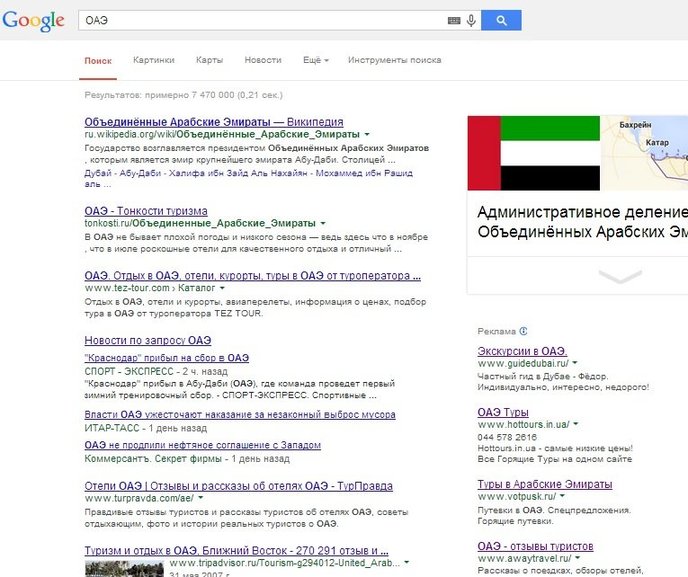Select the Поиск tab
688x577 pixels.
coord(98,61)
